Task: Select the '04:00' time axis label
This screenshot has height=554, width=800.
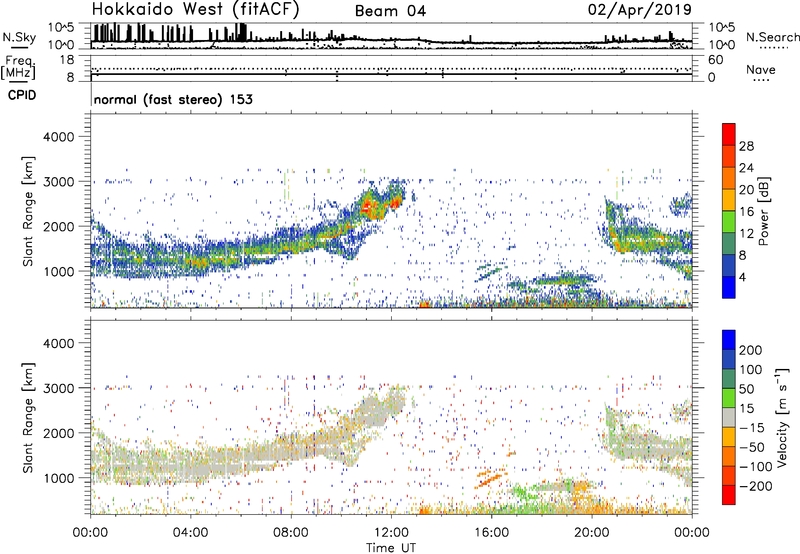Action: click(190, 533)
